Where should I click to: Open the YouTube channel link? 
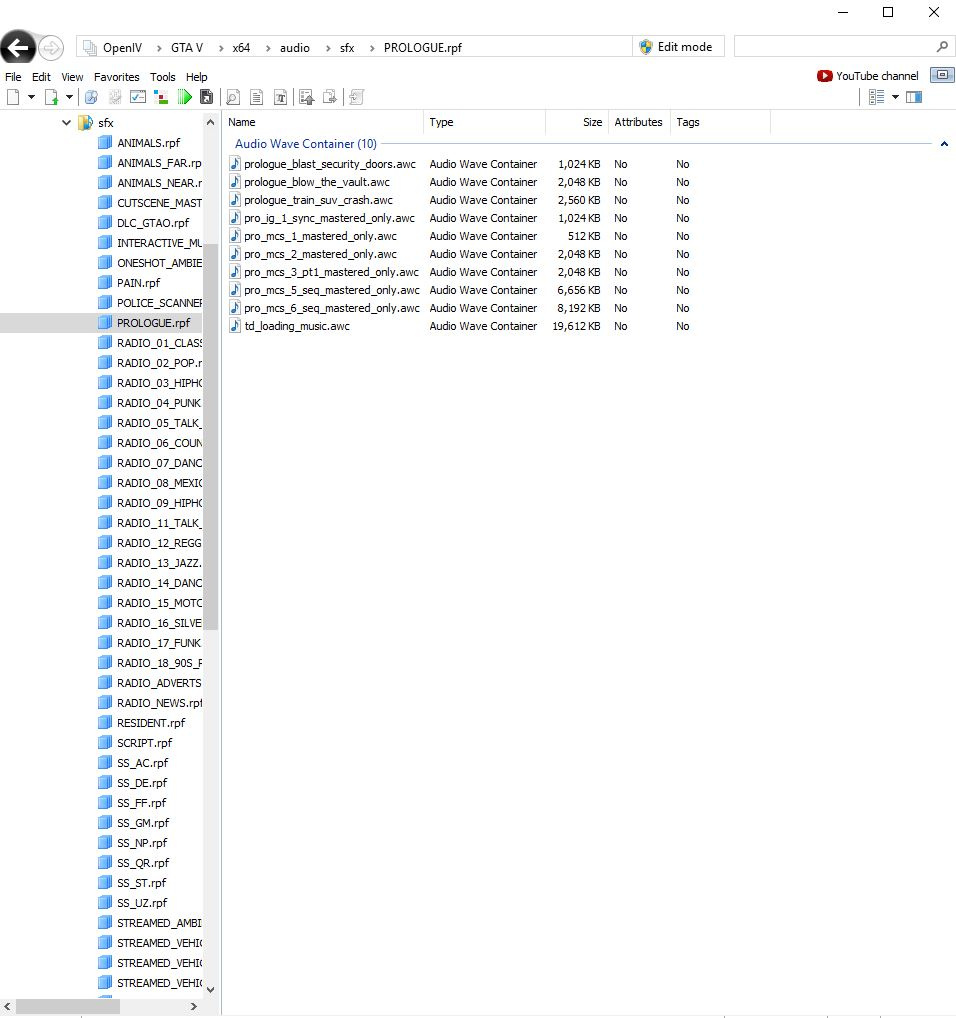pyautogui.click(x=868, y=76)
